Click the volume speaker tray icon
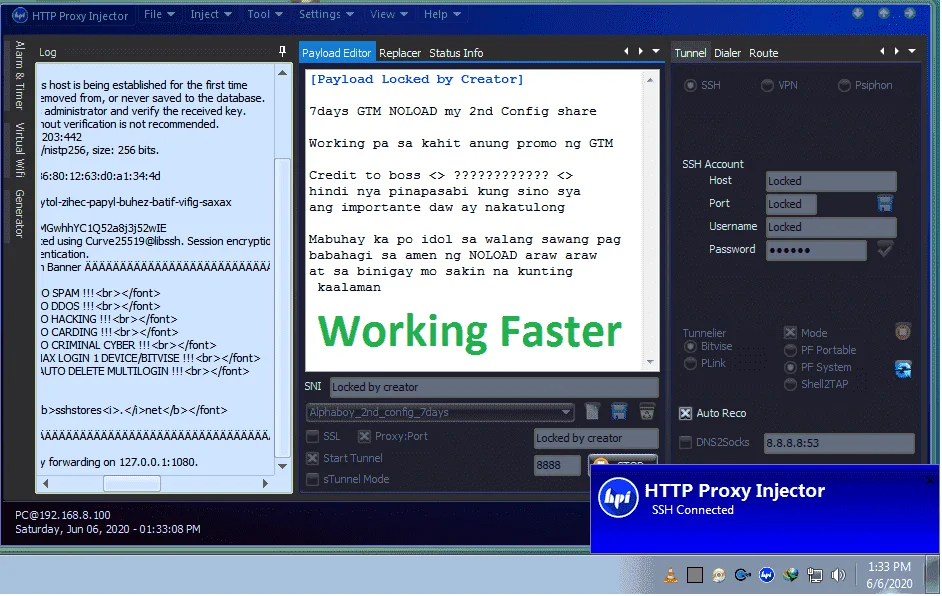Viewport: 942px width, 596px height. tap(838, 575)
